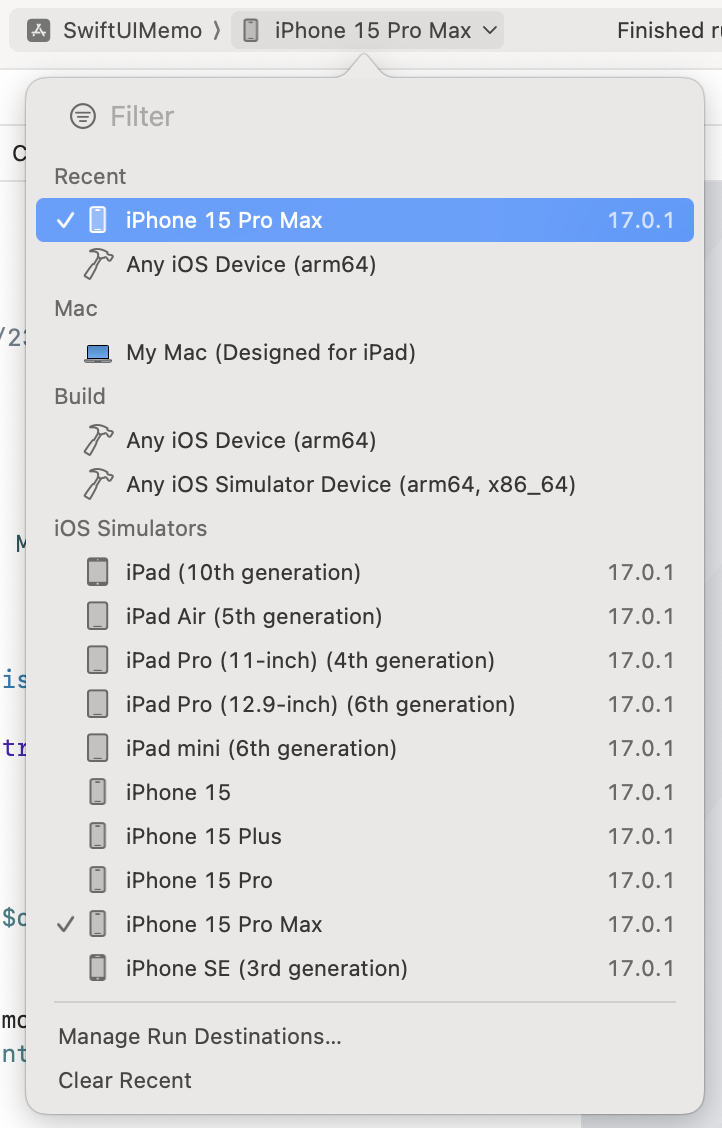The image size is (722, 1128).
Task: Click version 17.0.1 on the iPad (10th generation) row
Action: (x=641, y=573)
